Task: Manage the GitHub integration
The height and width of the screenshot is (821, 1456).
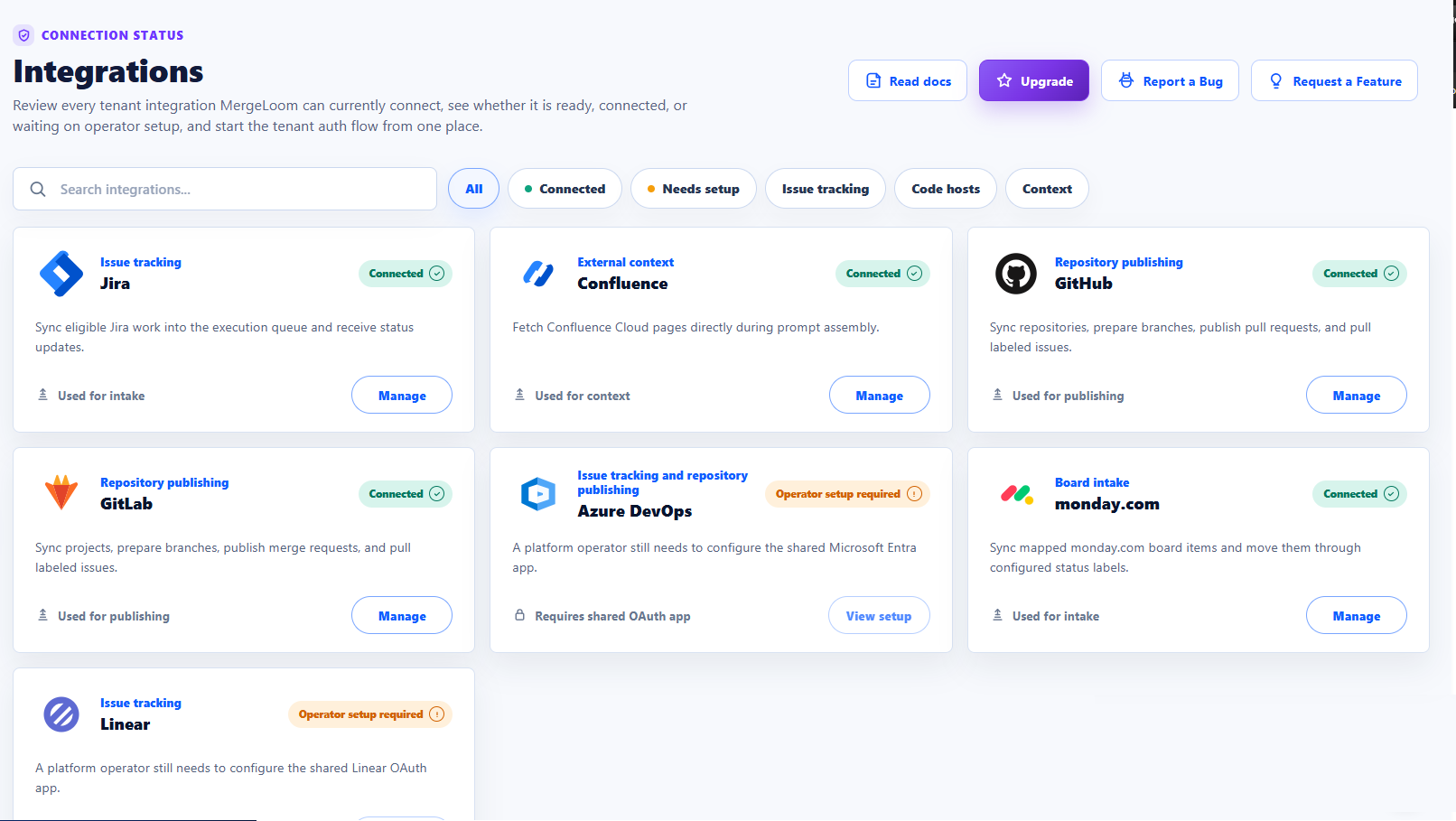Action: point(1357,395)
